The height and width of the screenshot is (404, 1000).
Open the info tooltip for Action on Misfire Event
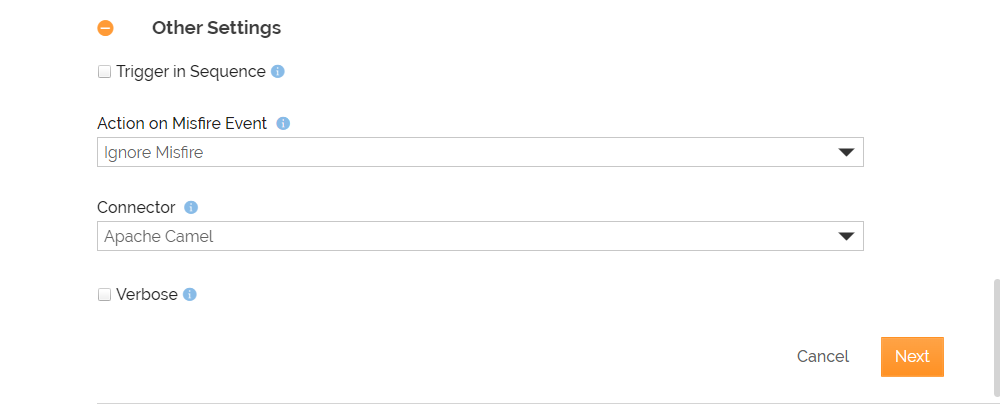[284, 123]
